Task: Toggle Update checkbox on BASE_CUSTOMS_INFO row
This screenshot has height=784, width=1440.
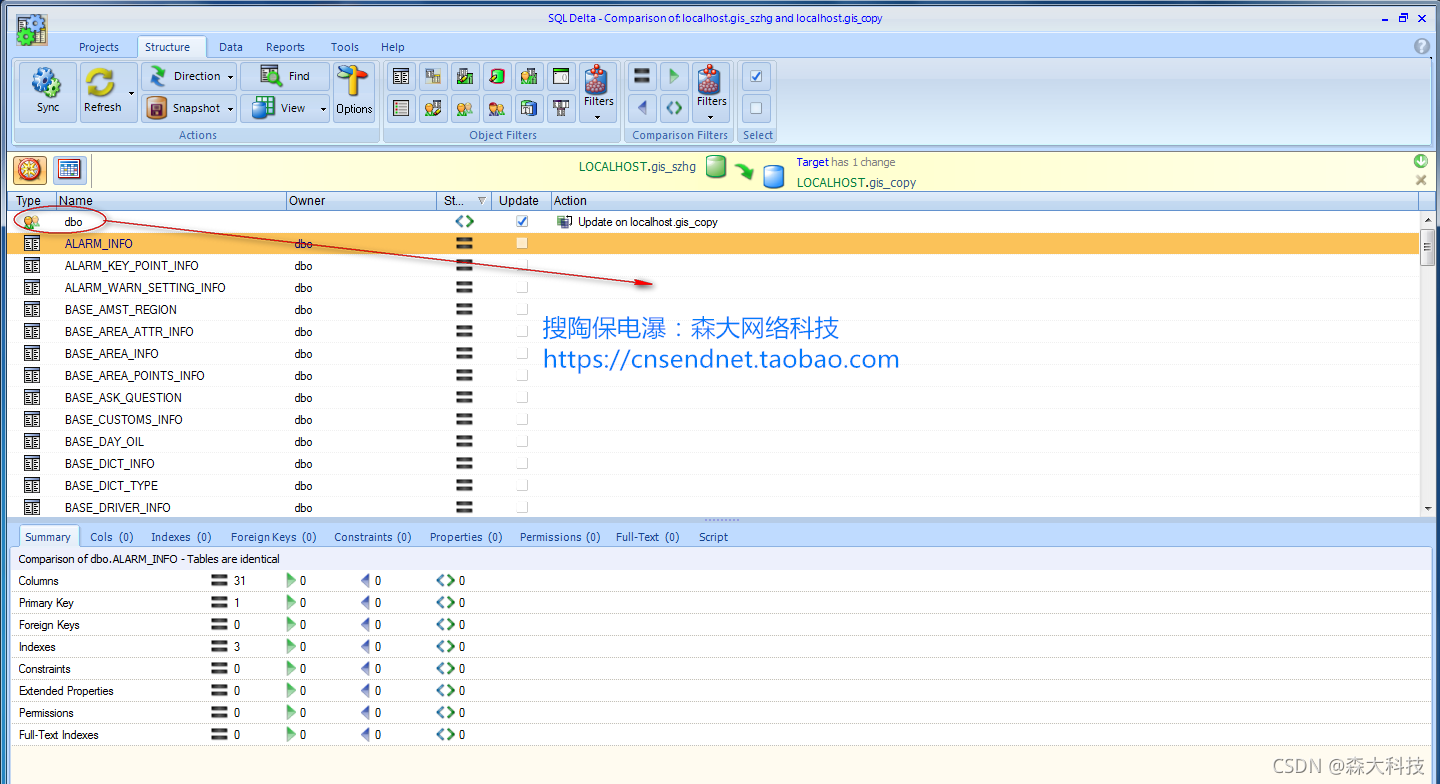Action: pos(522,419)
